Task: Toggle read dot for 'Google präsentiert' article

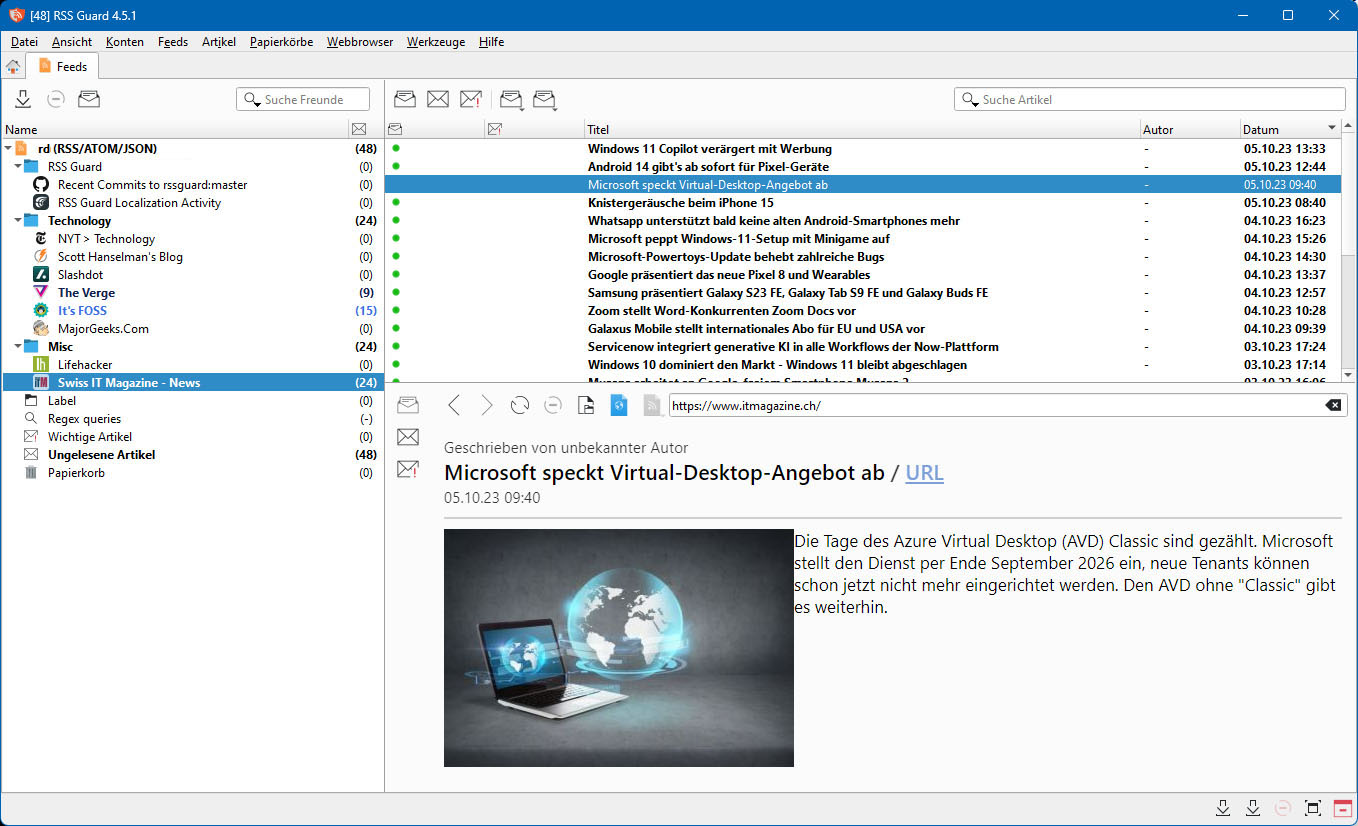Action: pyautogui.click(x=396, y=274)
